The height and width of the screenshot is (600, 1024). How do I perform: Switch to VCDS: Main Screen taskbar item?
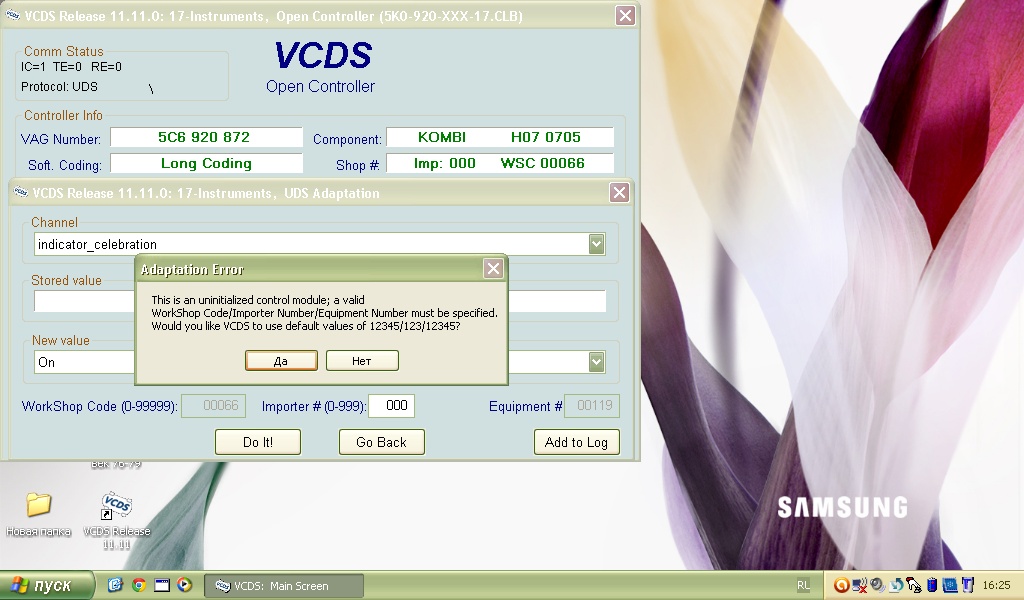(x=284, y=586)
